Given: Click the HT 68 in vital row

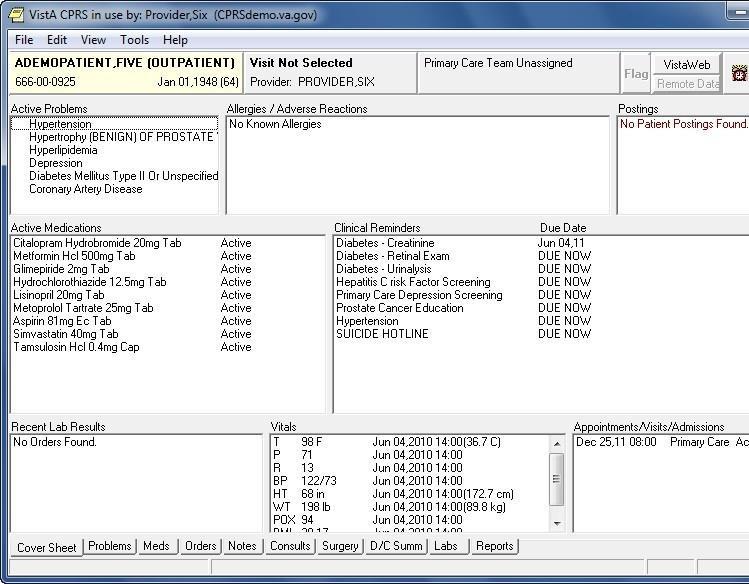Looking at the screenshot, I should tap(410, 494).
